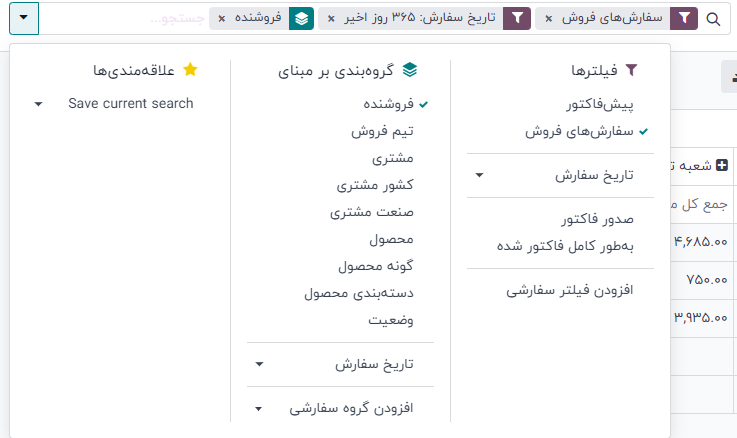Expand the تاریخ سفارش filter dropdown

click(x=560, y=175)
